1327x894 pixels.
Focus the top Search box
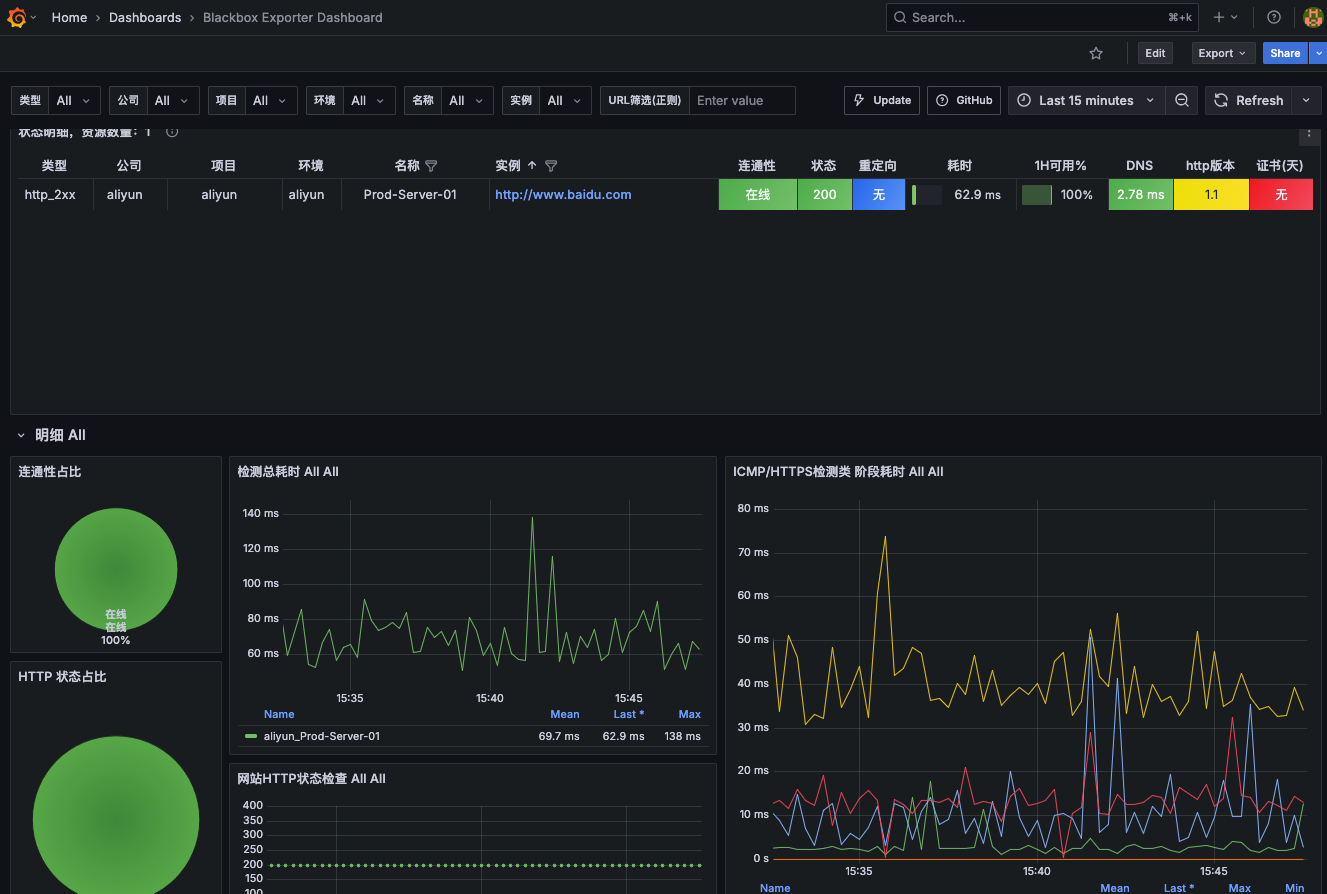tap(1041, 17)
